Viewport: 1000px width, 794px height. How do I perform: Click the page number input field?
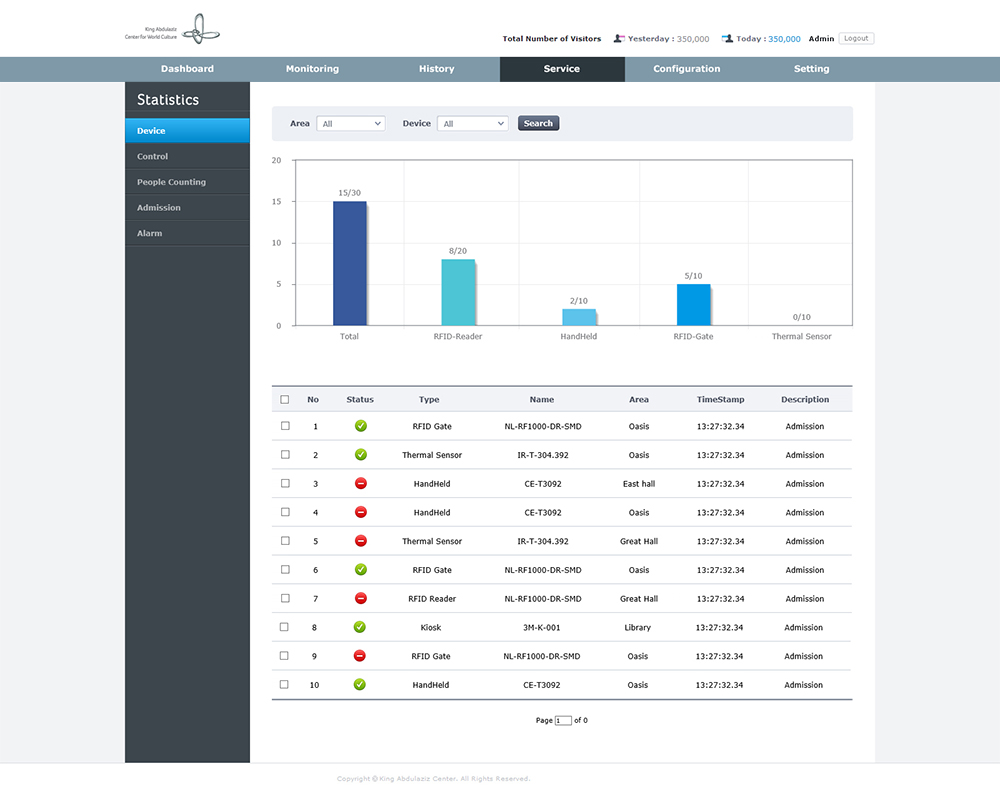(x=563, y=720)
